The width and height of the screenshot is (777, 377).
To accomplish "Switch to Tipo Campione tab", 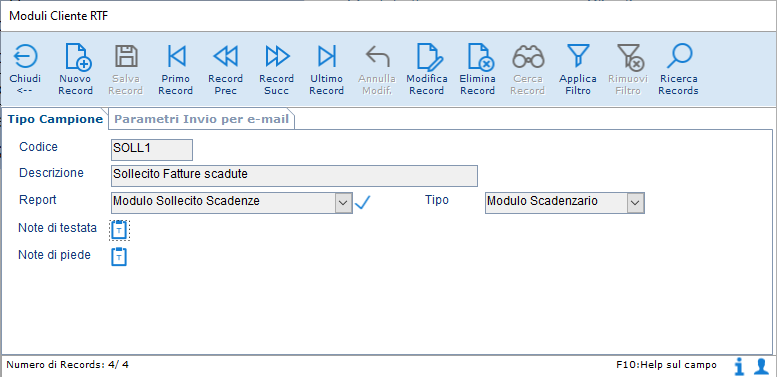I will point(55,119).
